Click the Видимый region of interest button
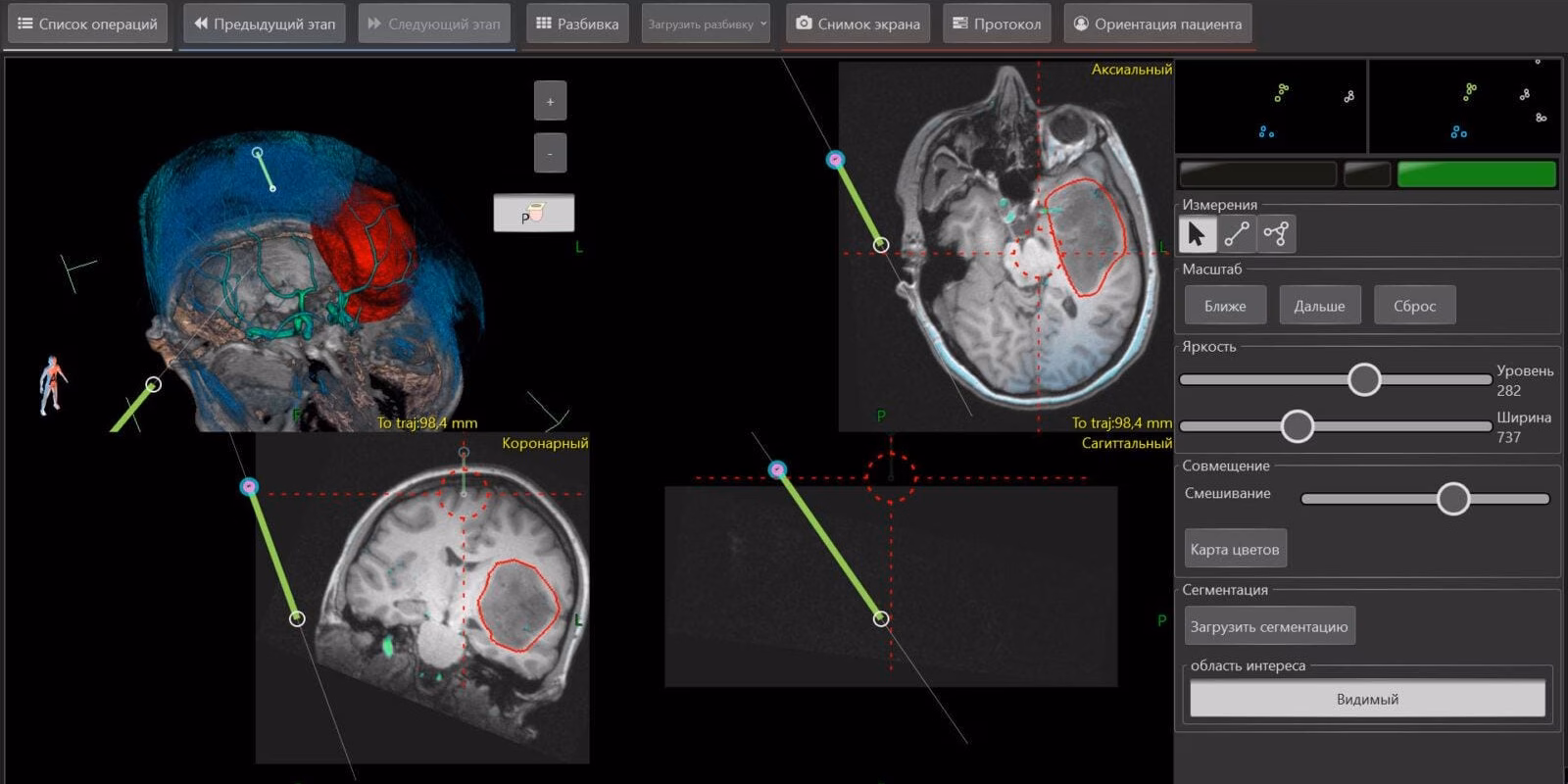The height and width of the screenshot is (784, 1568). click(1367, 699)
